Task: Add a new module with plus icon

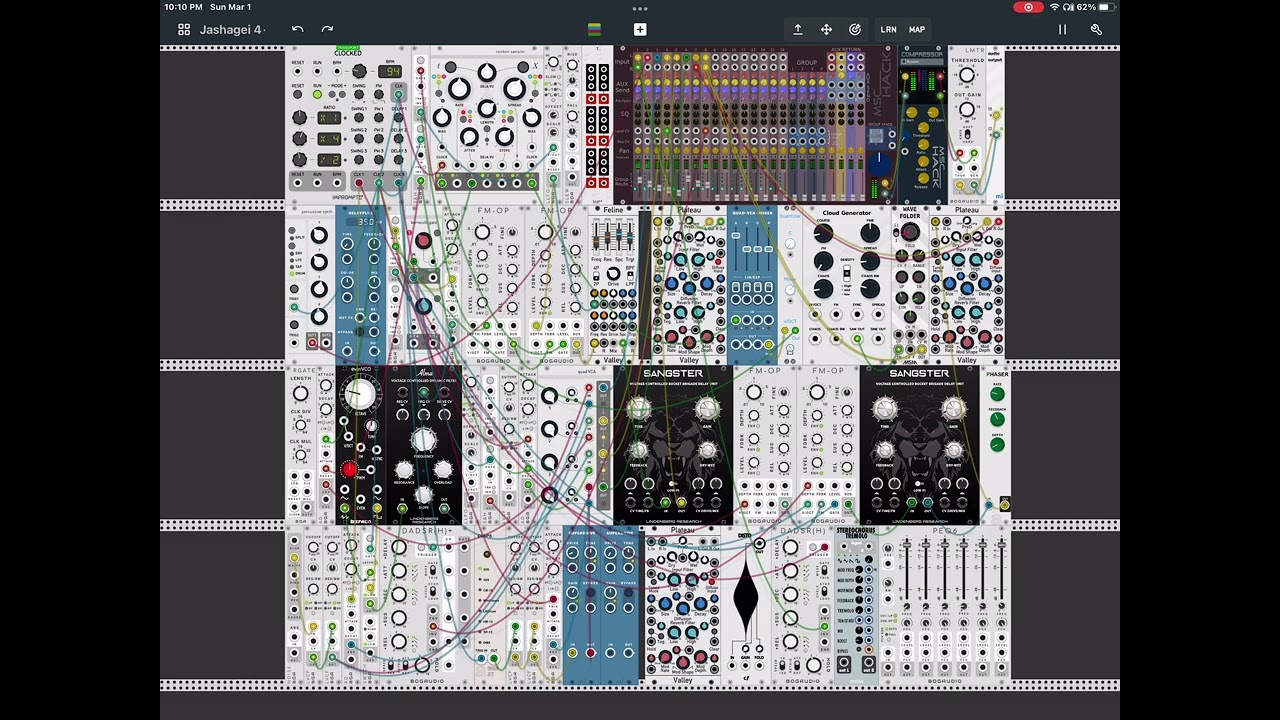Action: coord(640,30)
